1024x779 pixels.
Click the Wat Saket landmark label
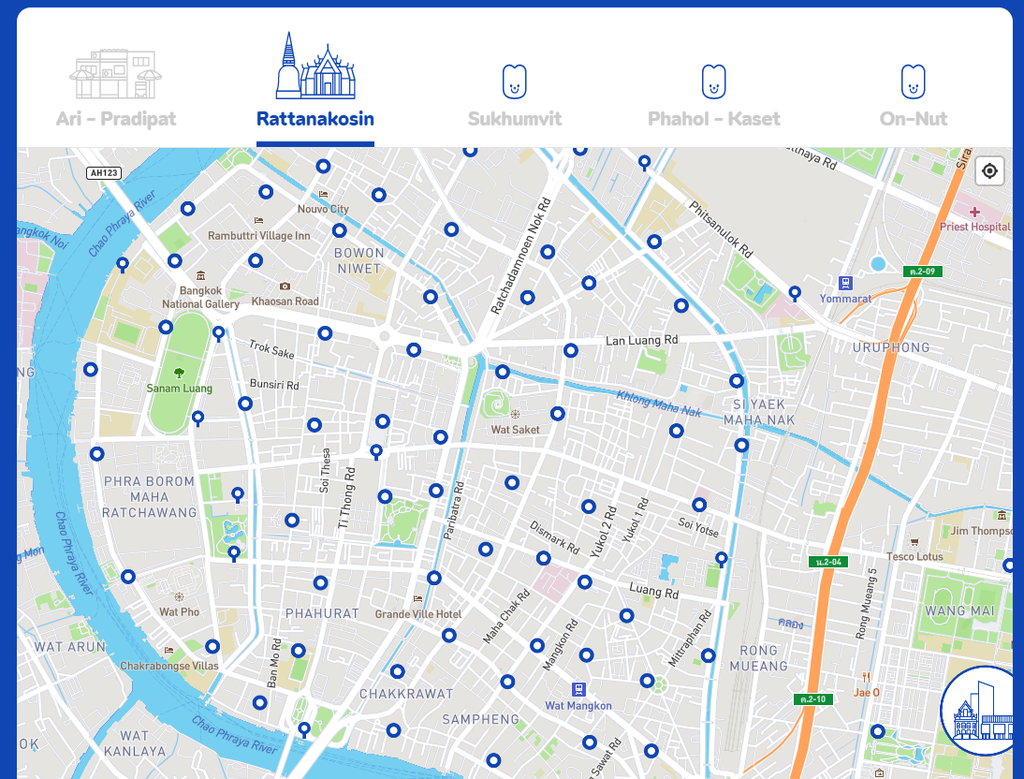point(515,430)
